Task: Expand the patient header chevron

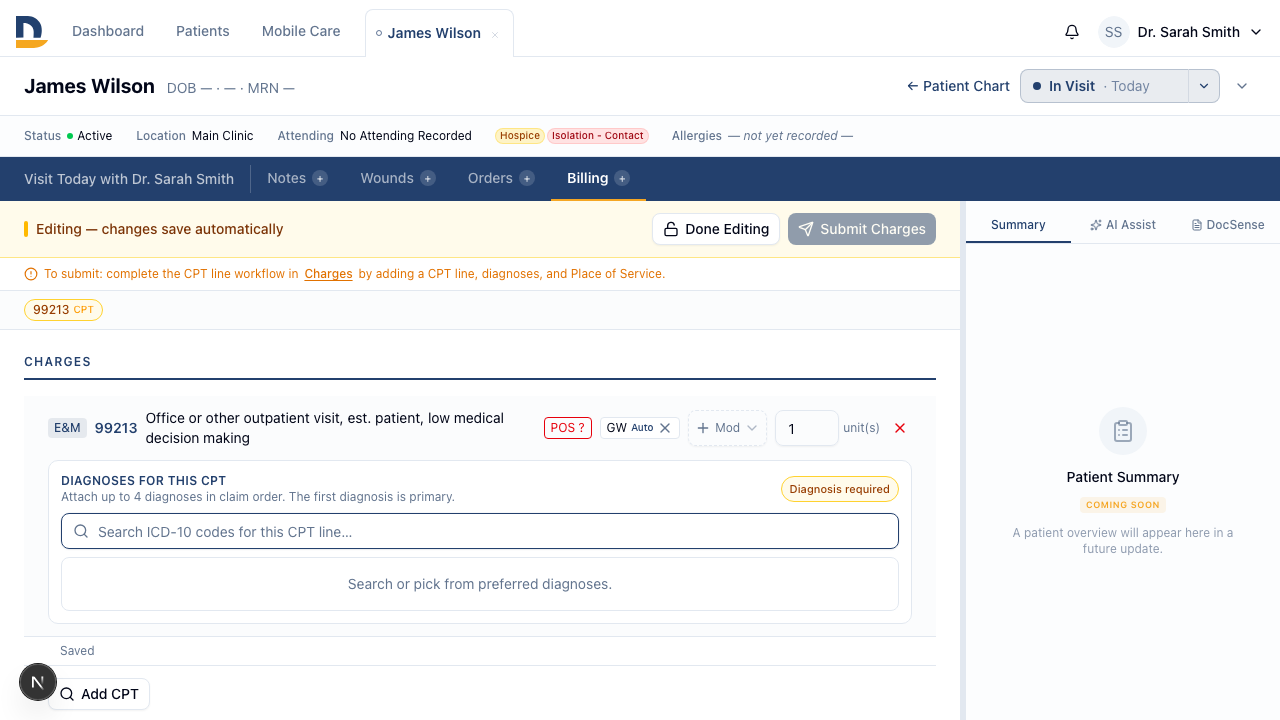Action: (x=1242, y=86)
